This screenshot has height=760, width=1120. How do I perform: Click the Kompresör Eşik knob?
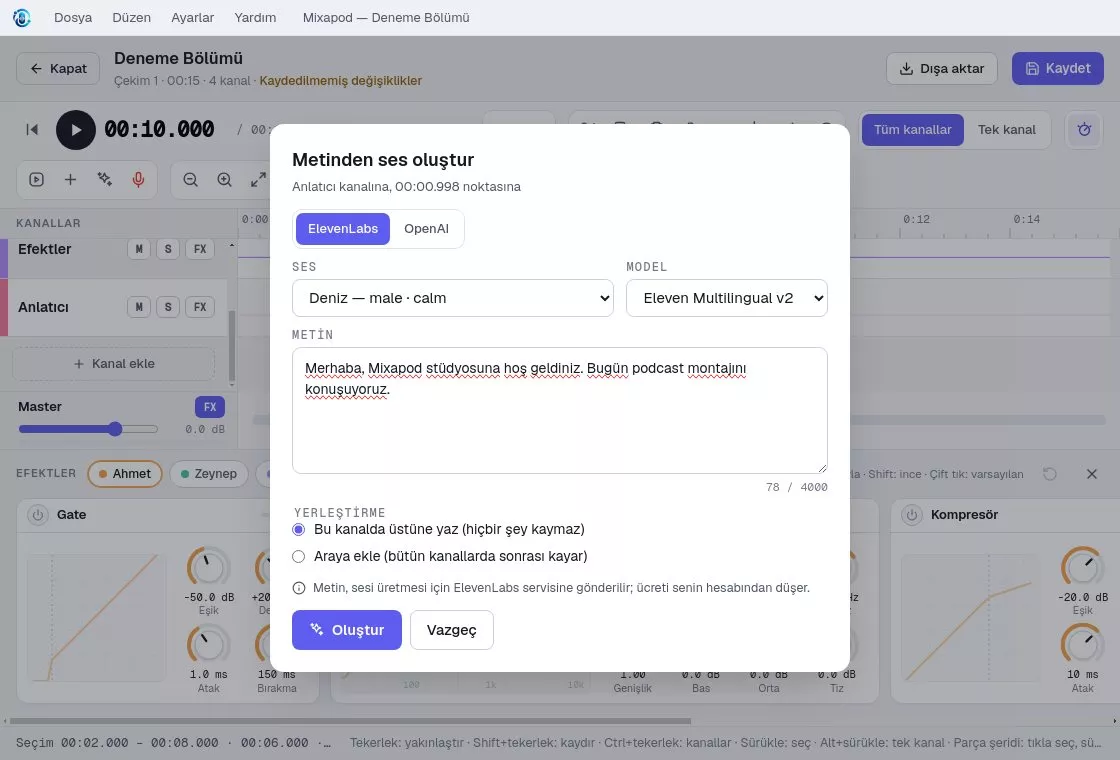(x=1083, y=568)
